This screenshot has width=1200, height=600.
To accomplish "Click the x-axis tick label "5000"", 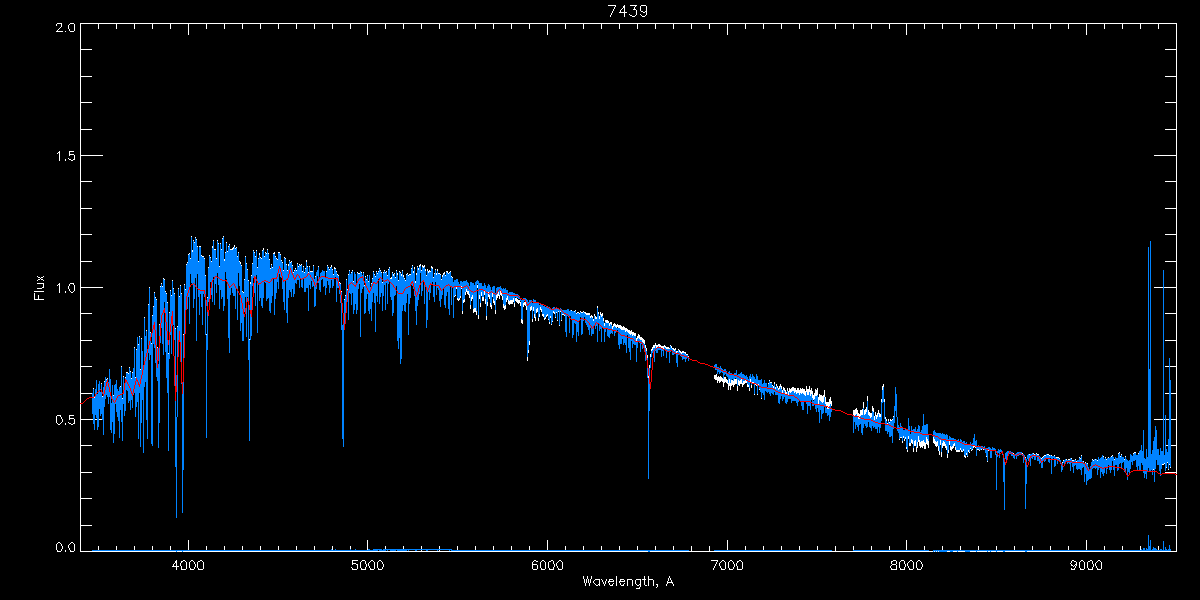I will tap(368, 565).
